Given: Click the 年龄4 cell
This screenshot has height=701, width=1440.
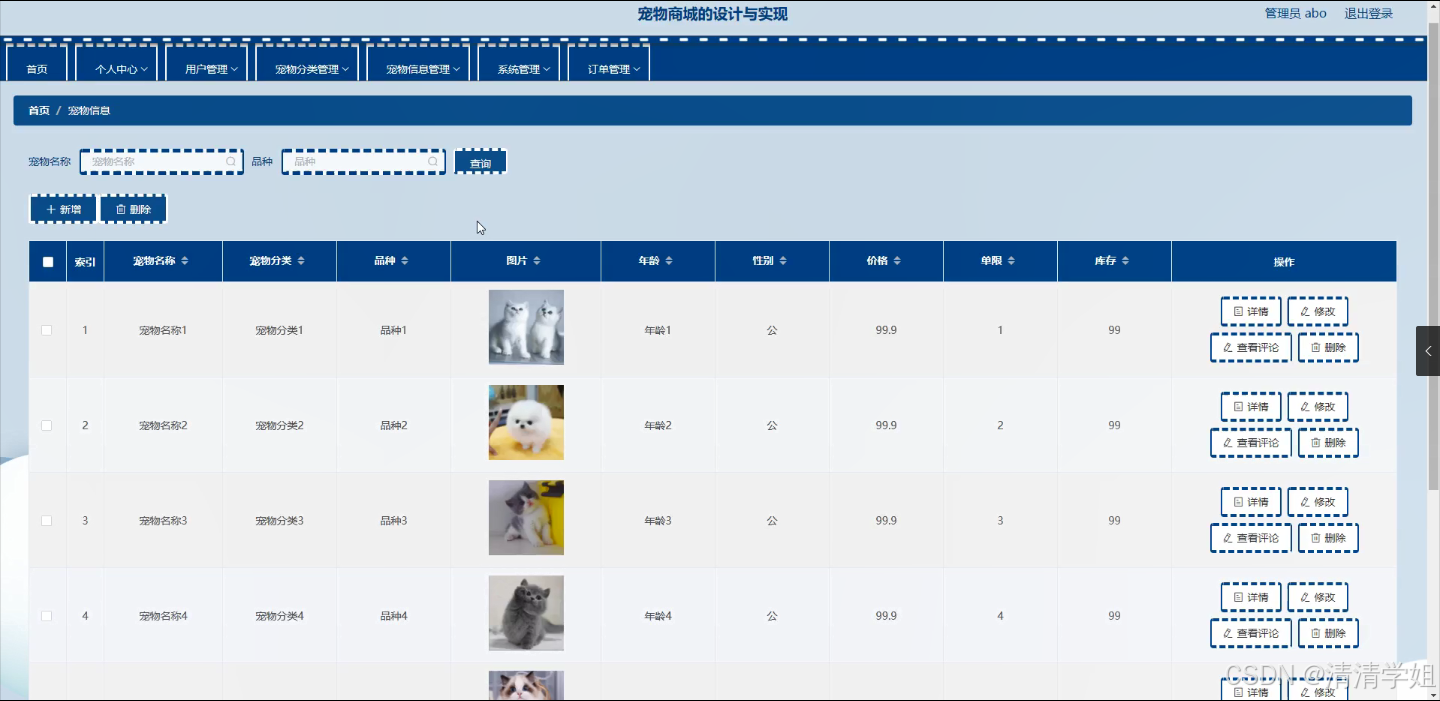Looking at the screenshot, I should [x=658, y=616].
